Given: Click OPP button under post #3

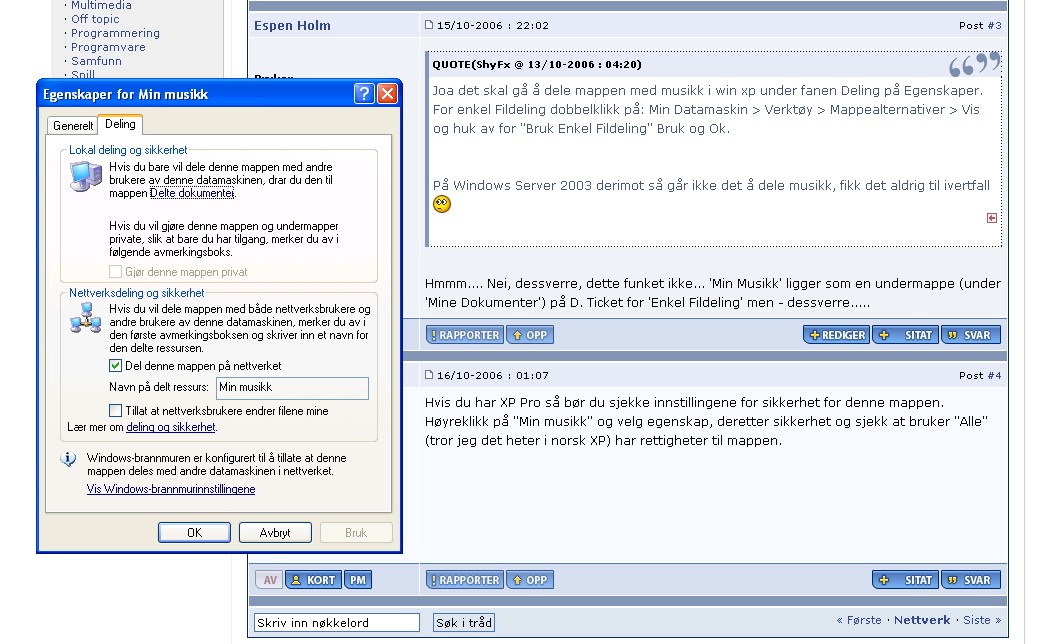Looking at the screenshot, I should coord(530,335).
